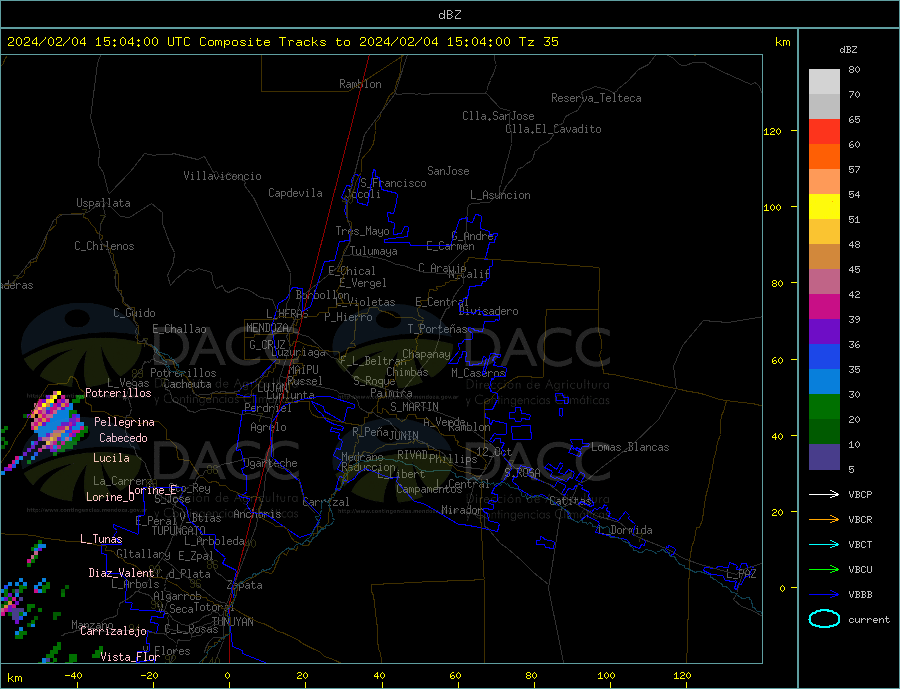
Task: Click the L_Tunas pink label
Action: click(101, 539)
